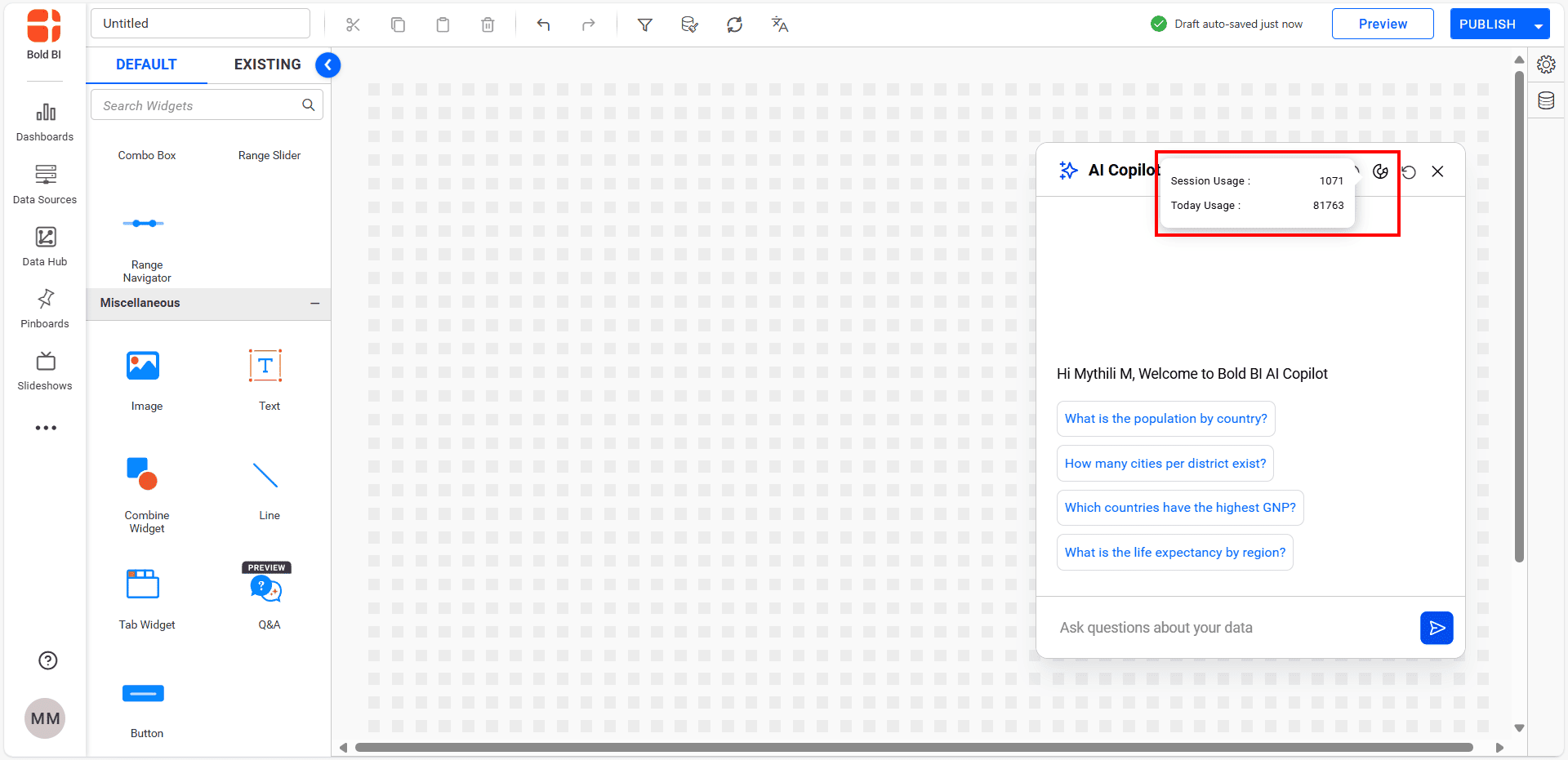Expand more options ellipsis in sidebar
Viewport: 1568px width, 760px height.
[46, 428]
